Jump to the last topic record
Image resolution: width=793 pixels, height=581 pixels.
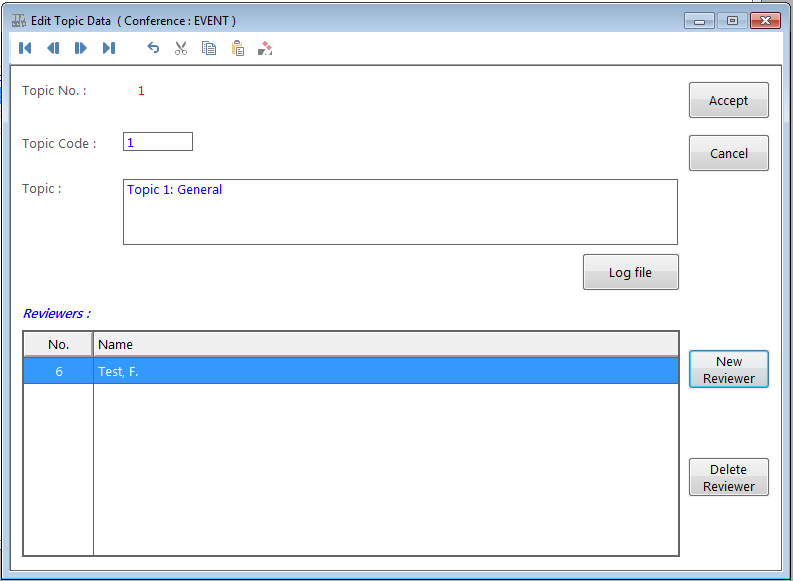point(109,48)
